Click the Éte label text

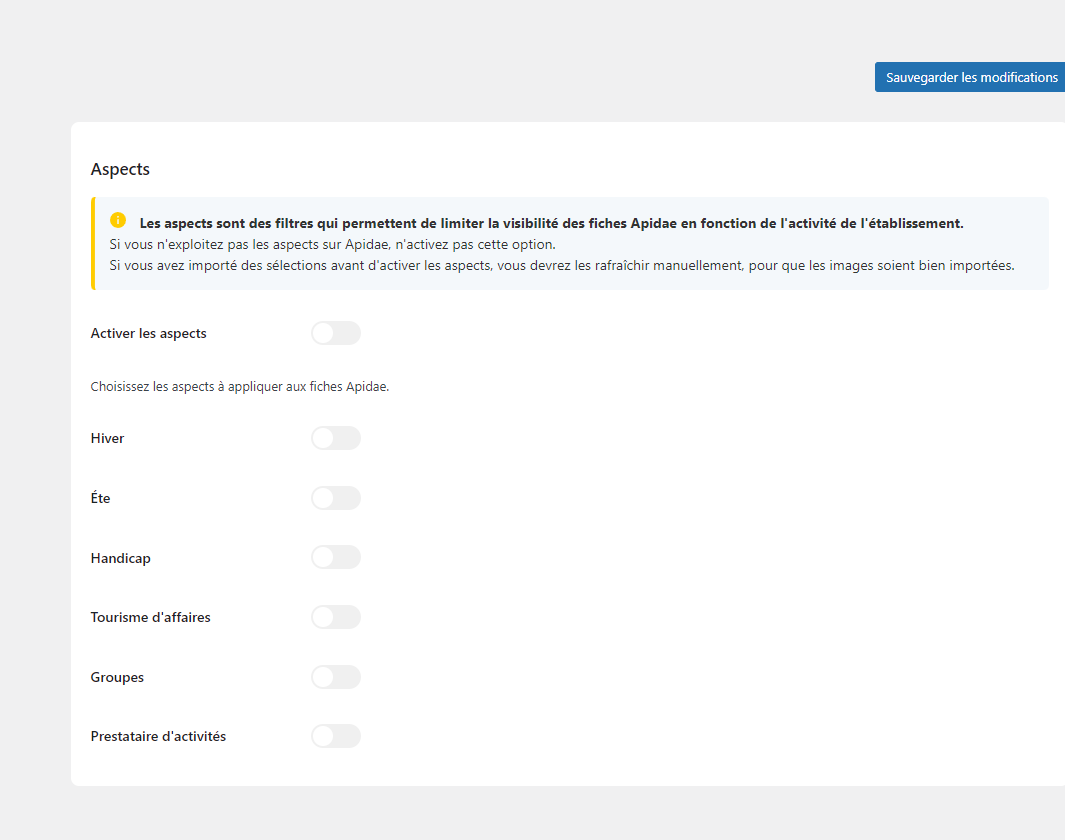pyautogui.click(x=100, y=498)
